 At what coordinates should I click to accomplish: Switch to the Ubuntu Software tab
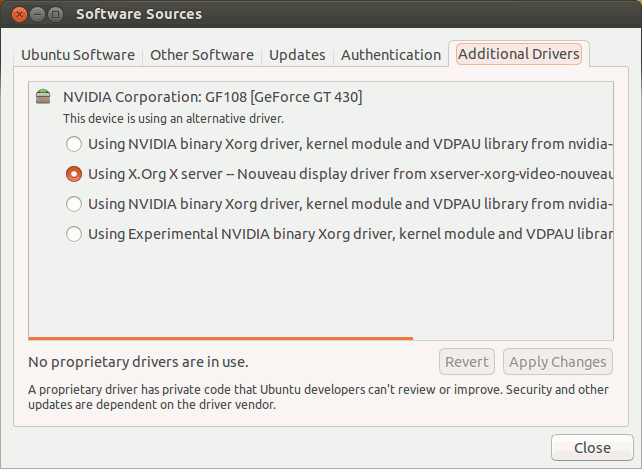[x=80, y=55]
